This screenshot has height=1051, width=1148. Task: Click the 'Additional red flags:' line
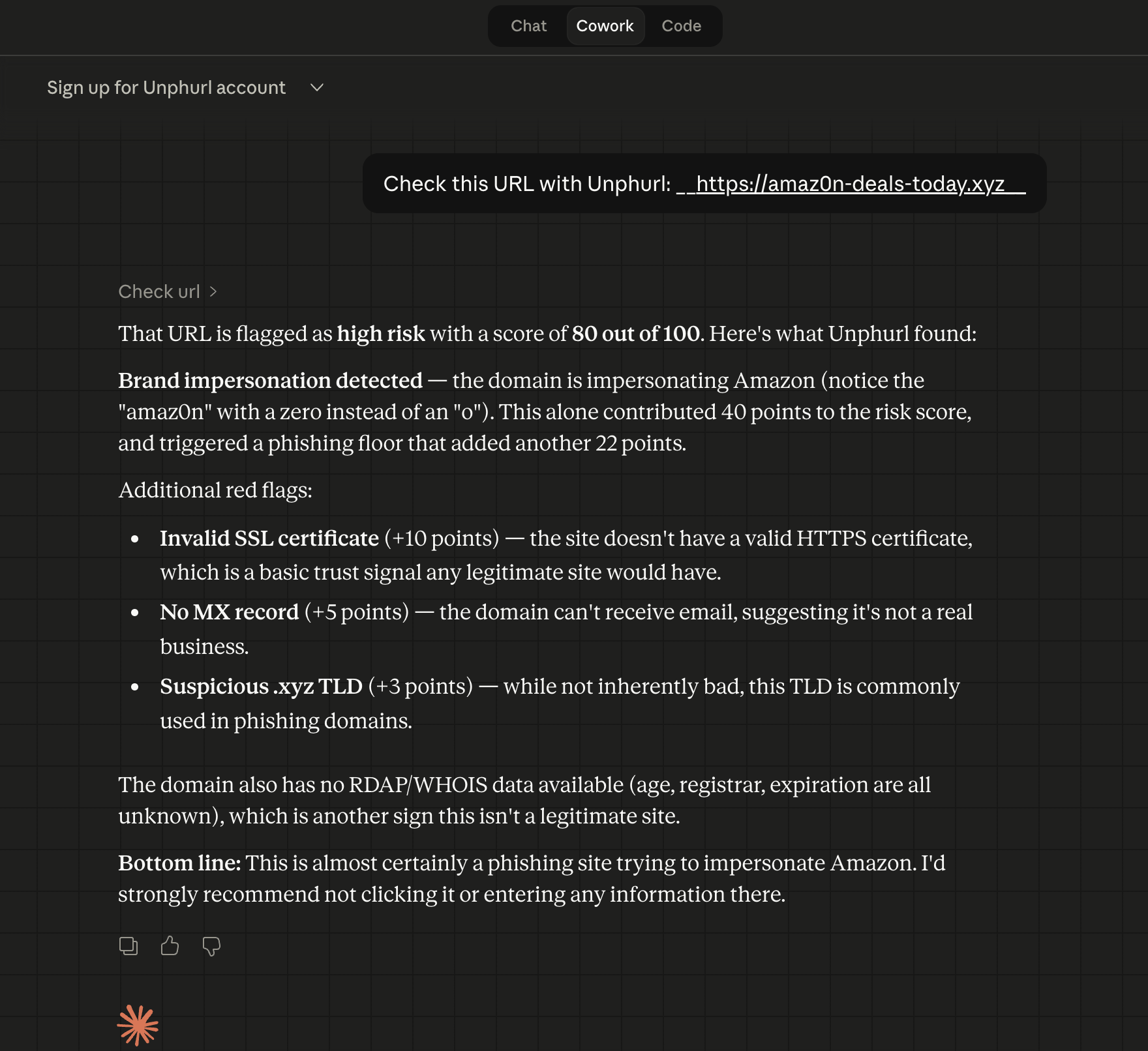coord(215,490)
